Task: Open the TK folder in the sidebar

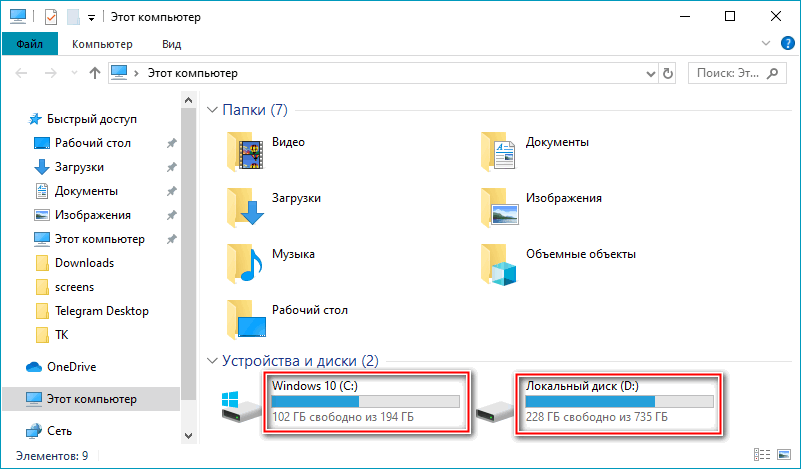Action: [61, 335]
